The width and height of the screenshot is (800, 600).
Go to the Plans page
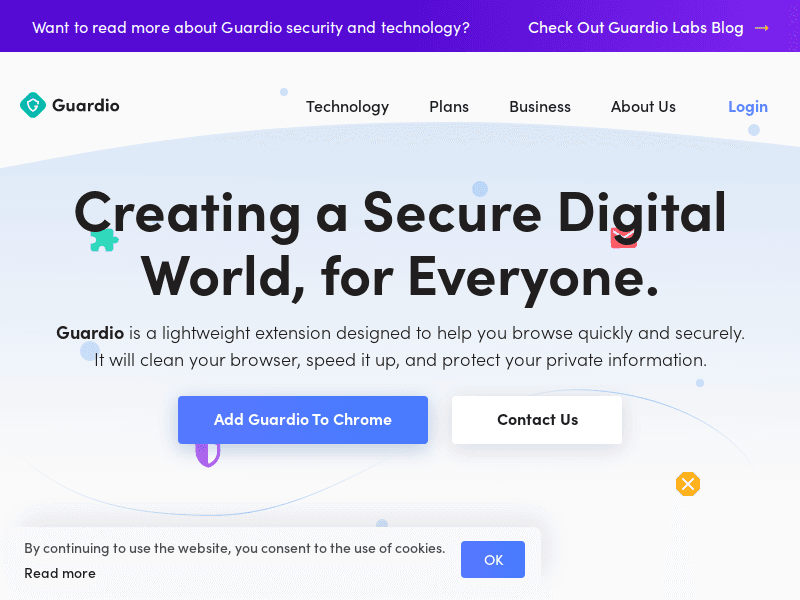click(x=449, y=107)
